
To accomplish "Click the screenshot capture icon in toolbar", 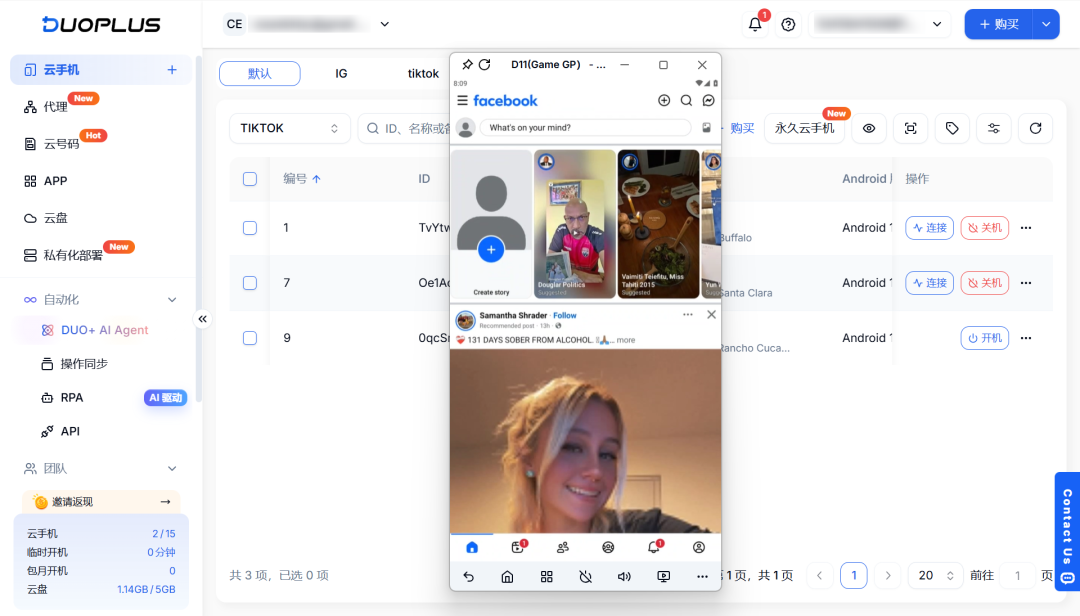I will point(911,128).
